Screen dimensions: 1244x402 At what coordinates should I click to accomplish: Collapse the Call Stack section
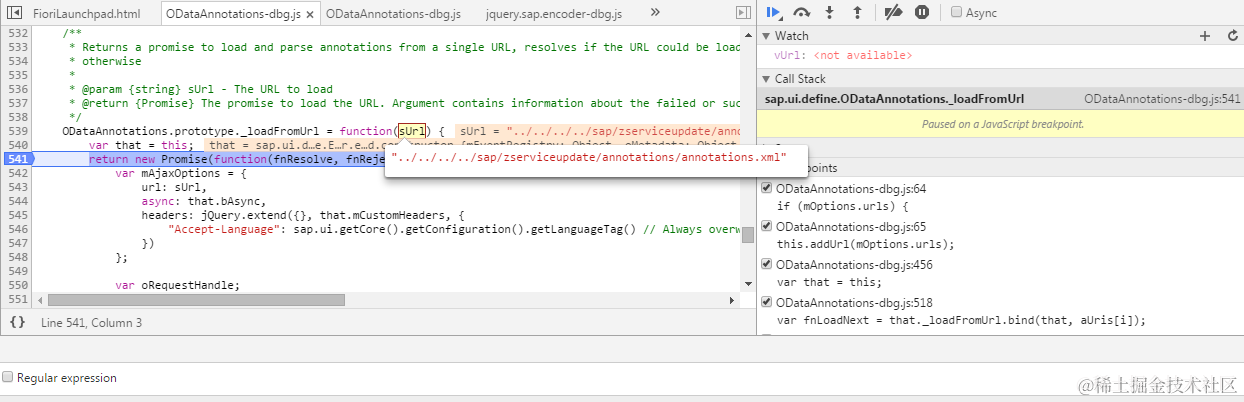[x=765, y=79]
